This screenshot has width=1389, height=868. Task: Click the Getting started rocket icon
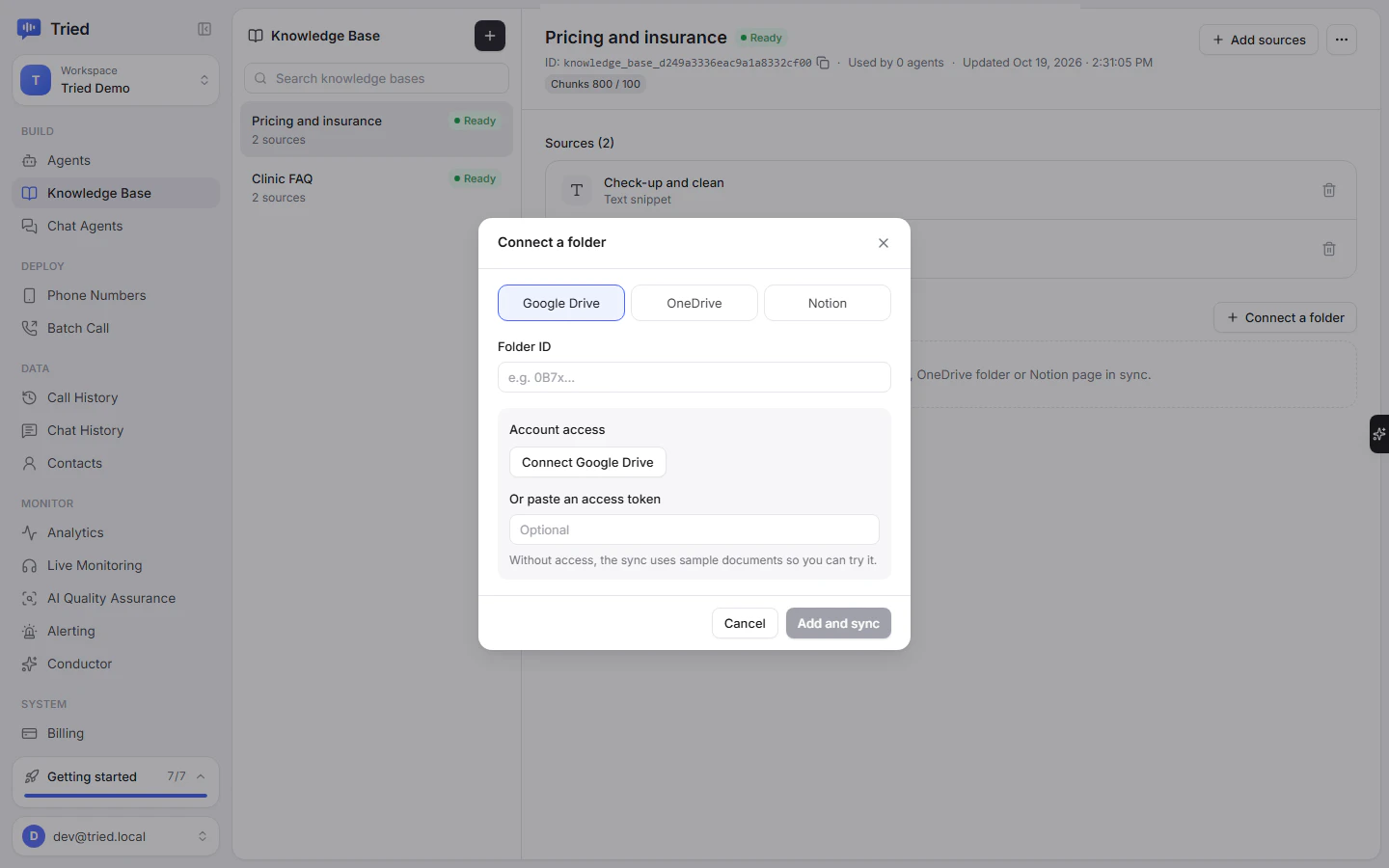33,776
